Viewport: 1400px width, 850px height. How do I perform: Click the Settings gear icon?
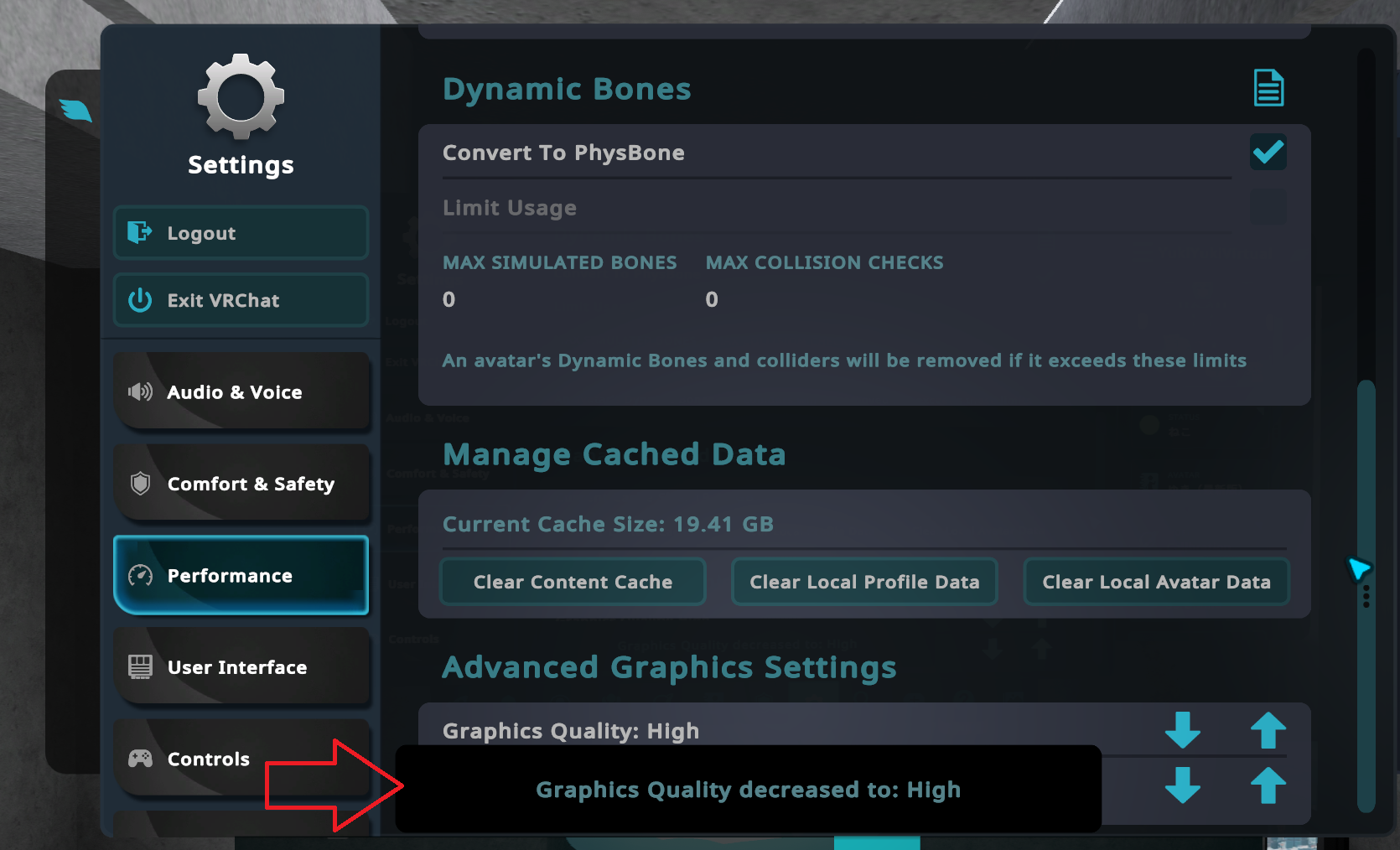(x=241, y=96)
